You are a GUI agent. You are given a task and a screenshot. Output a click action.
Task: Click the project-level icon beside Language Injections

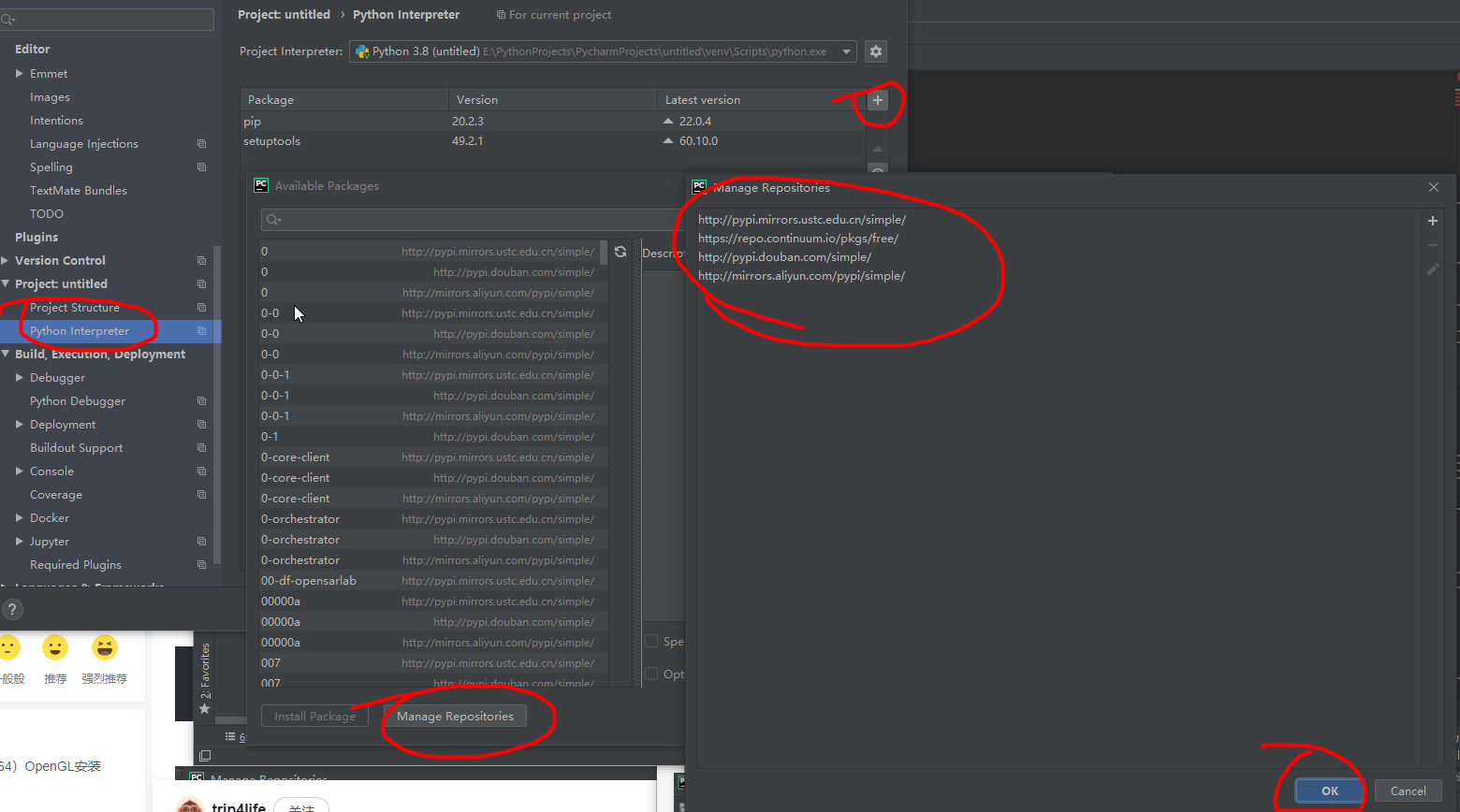201,144
